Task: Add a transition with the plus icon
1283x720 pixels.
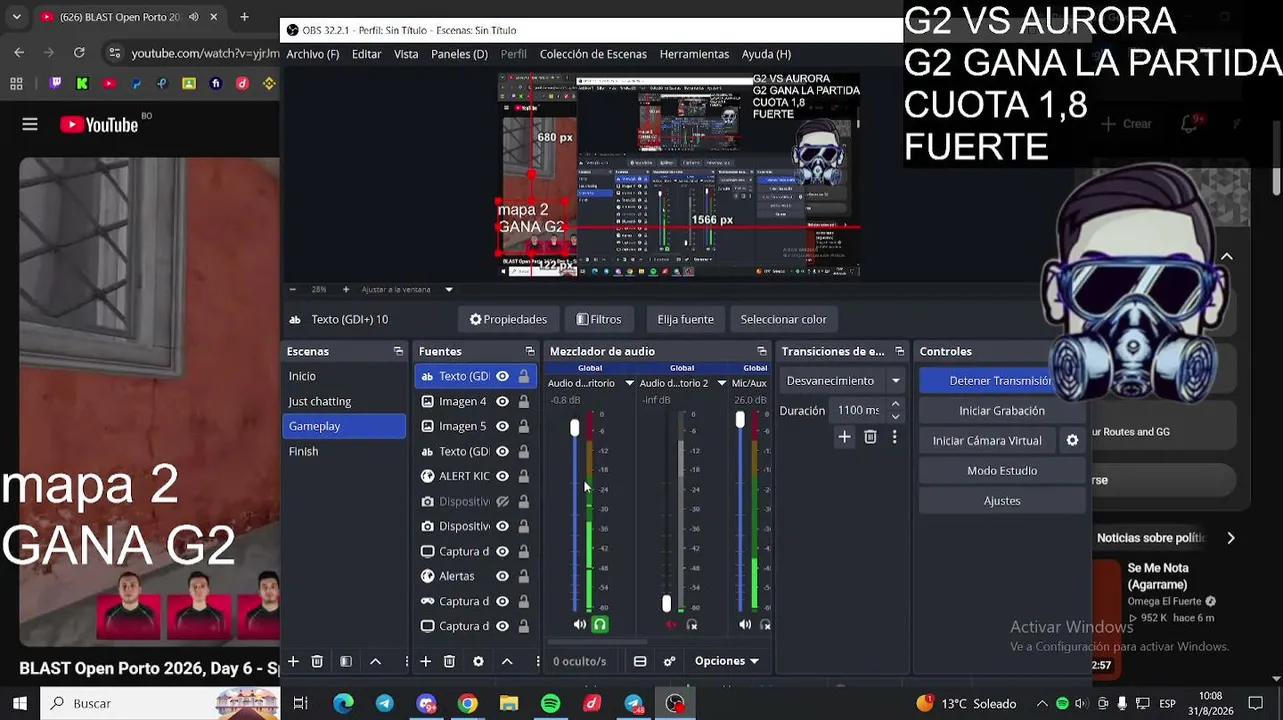Action: click(844, 437)
